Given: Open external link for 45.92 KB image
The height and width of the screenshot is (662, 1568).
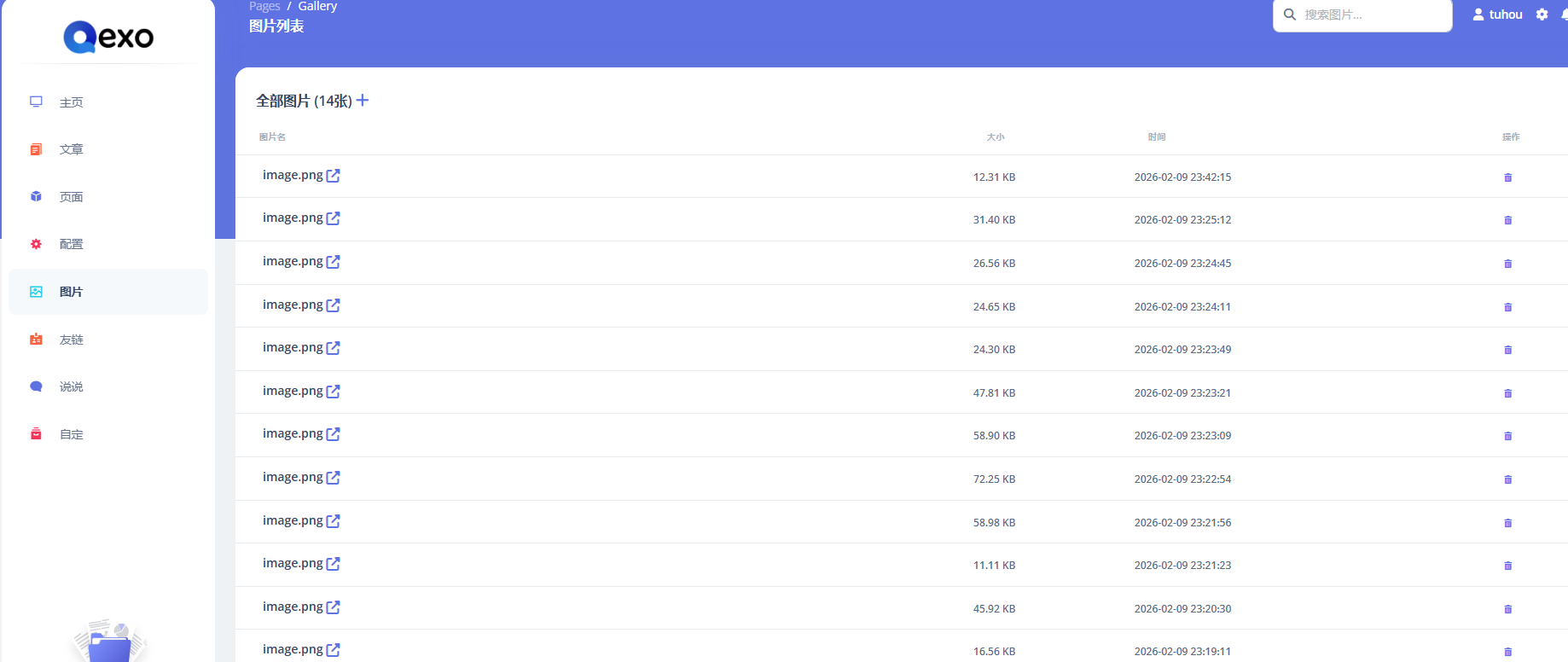Looking at the screenshot, I should 333,607.
